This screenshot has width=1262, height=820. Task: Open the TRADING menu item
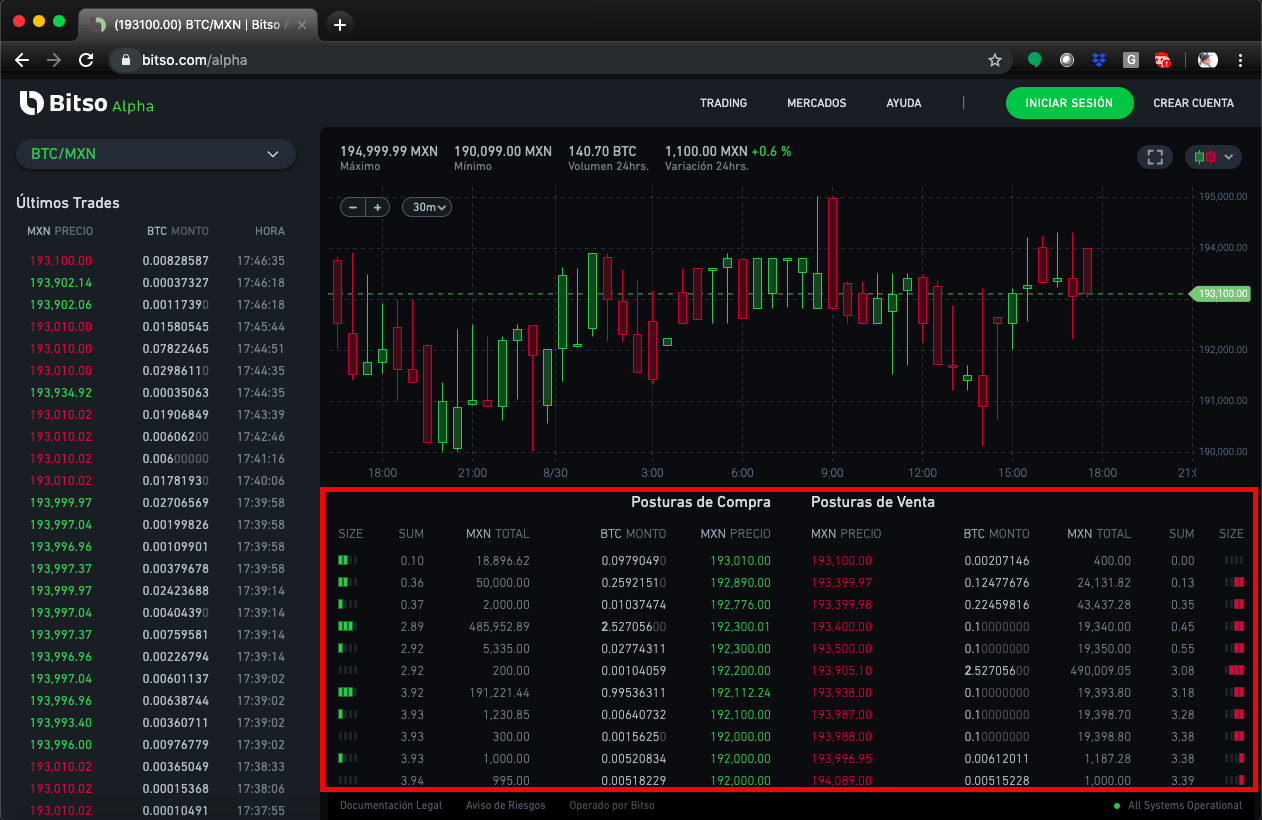[x=723, y=103]
